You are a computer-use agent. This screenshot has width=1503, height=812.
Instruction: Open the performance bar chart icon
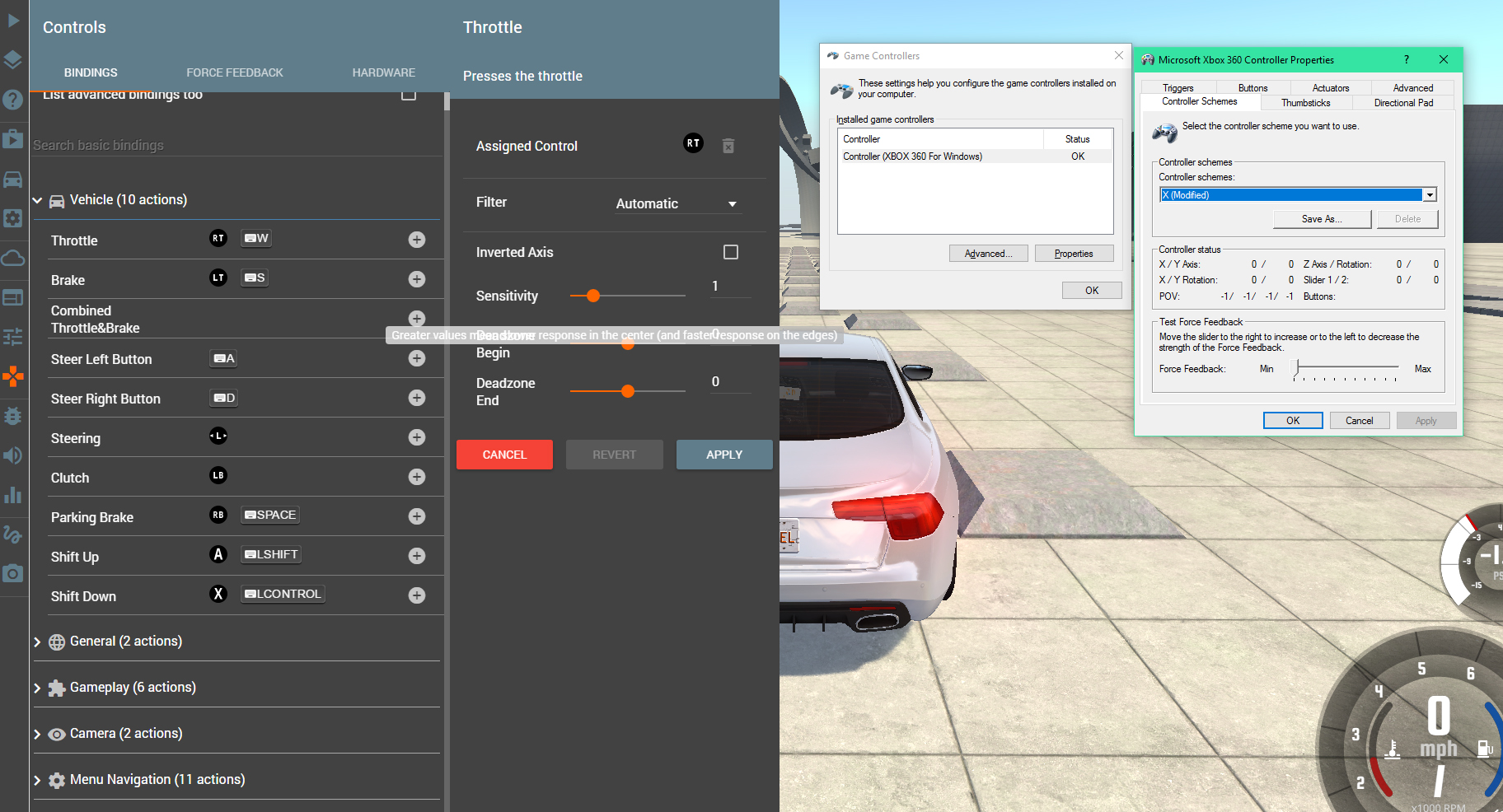point(13,495)
